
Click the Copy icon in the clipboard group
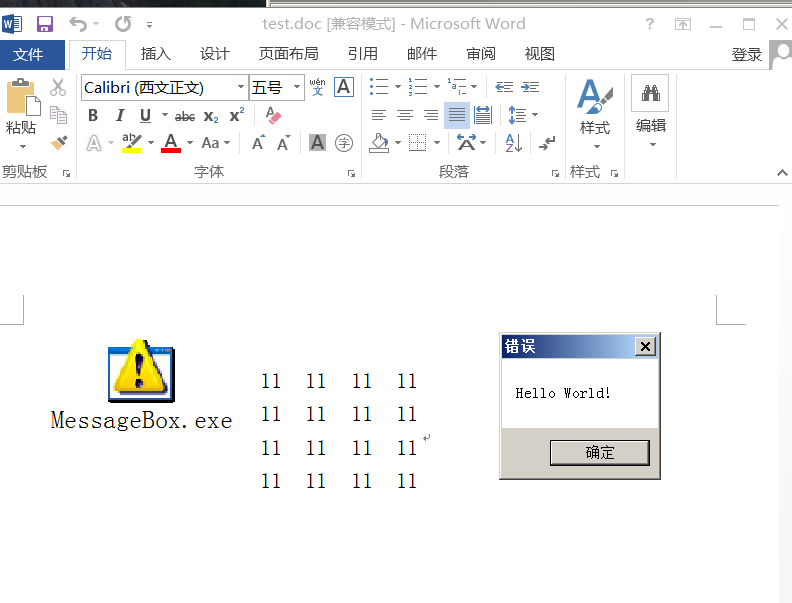[58, 115]
